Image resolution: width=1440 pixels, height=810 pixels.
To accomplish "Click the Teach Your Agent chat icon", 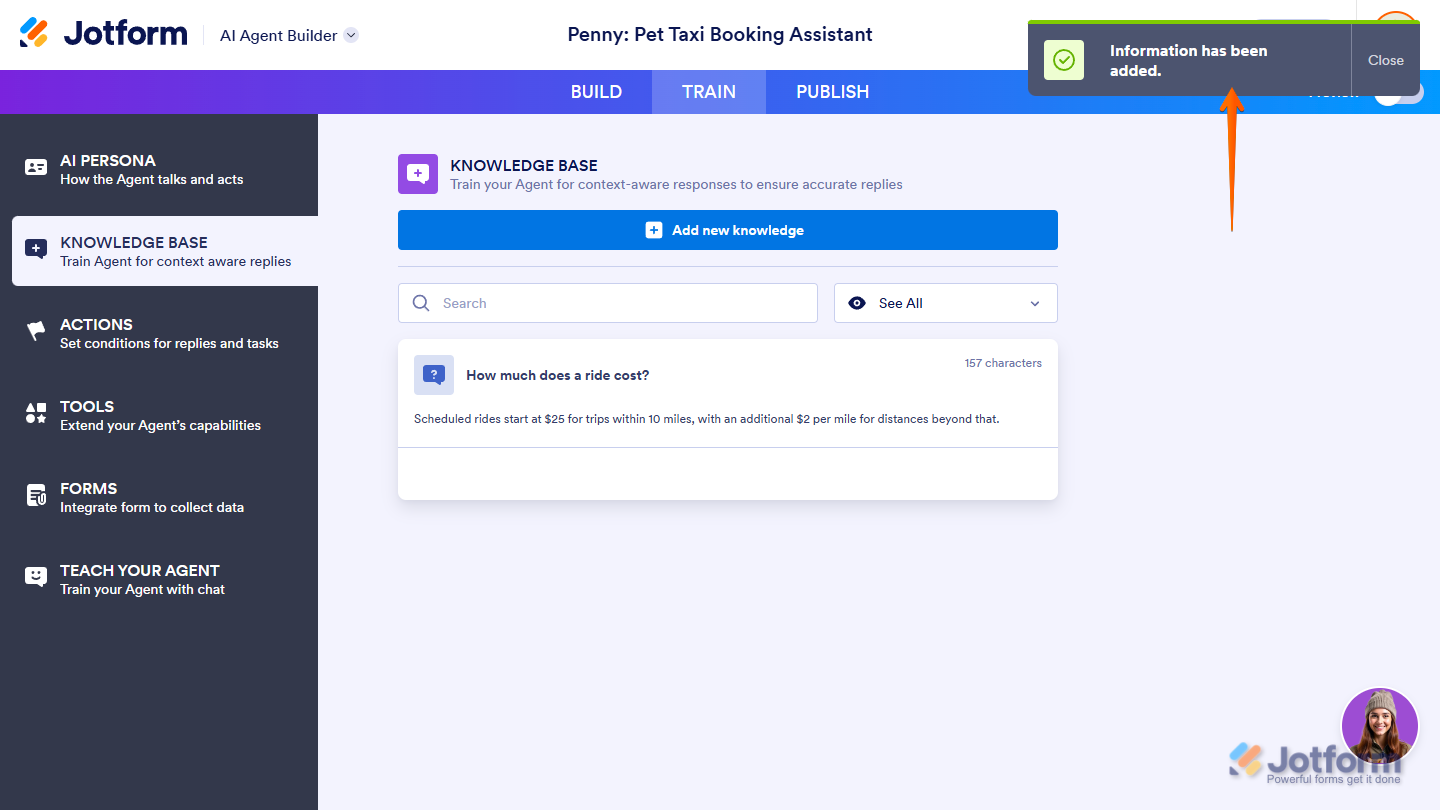I will 36,578.
